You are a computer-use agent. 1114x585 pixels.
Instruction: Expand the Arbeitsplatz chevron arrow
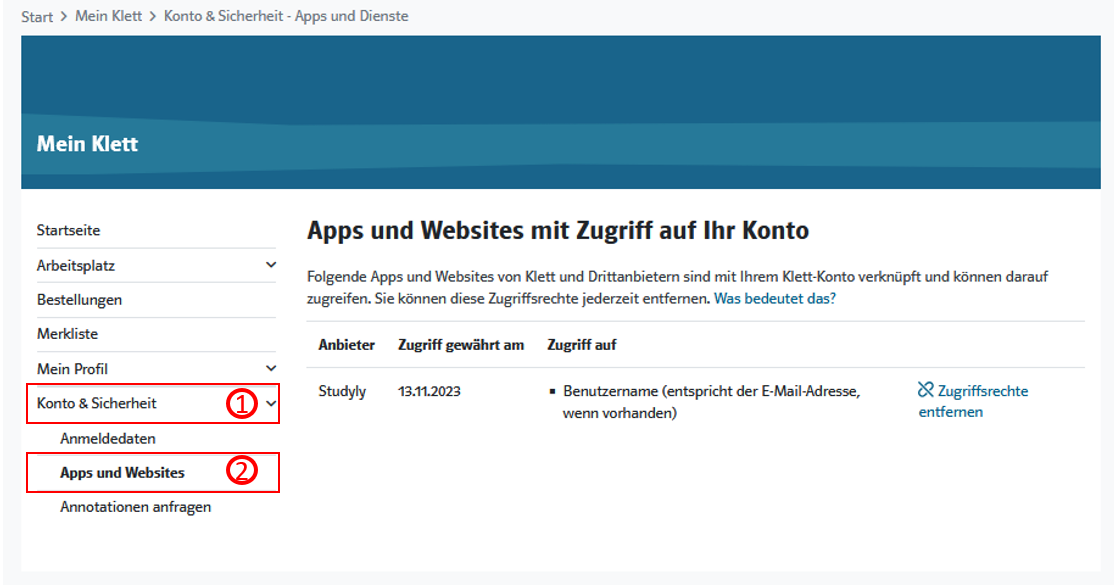tap(270, 265)
